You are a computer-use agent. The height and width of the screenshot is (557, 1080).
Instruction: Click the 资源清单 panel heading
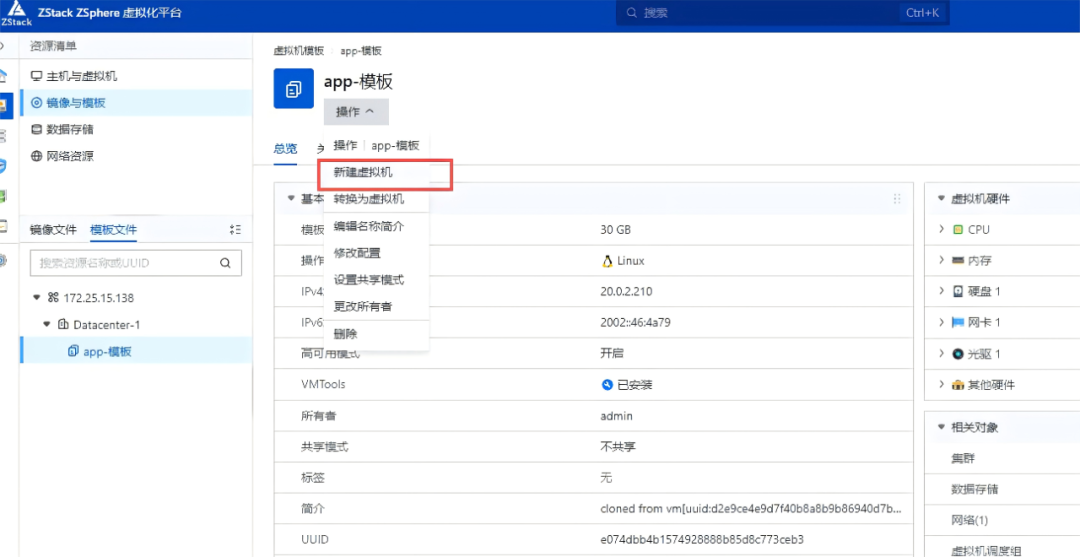coord(53,46)
